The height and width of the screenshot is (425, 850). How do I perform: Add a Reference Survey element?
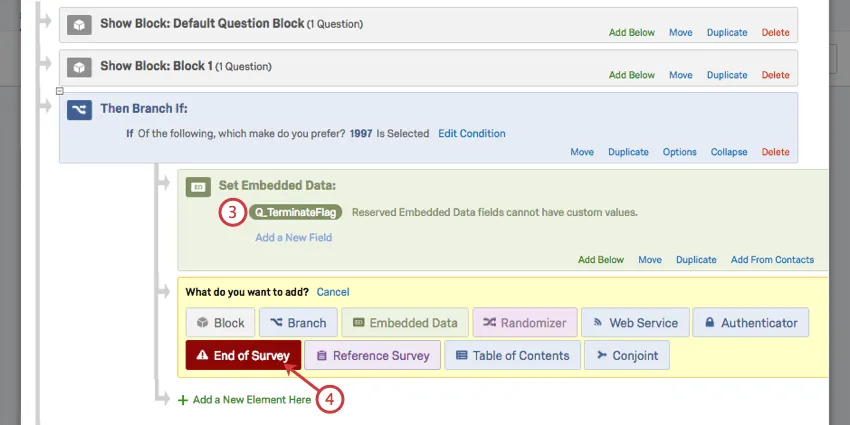(x=371, y=355)
